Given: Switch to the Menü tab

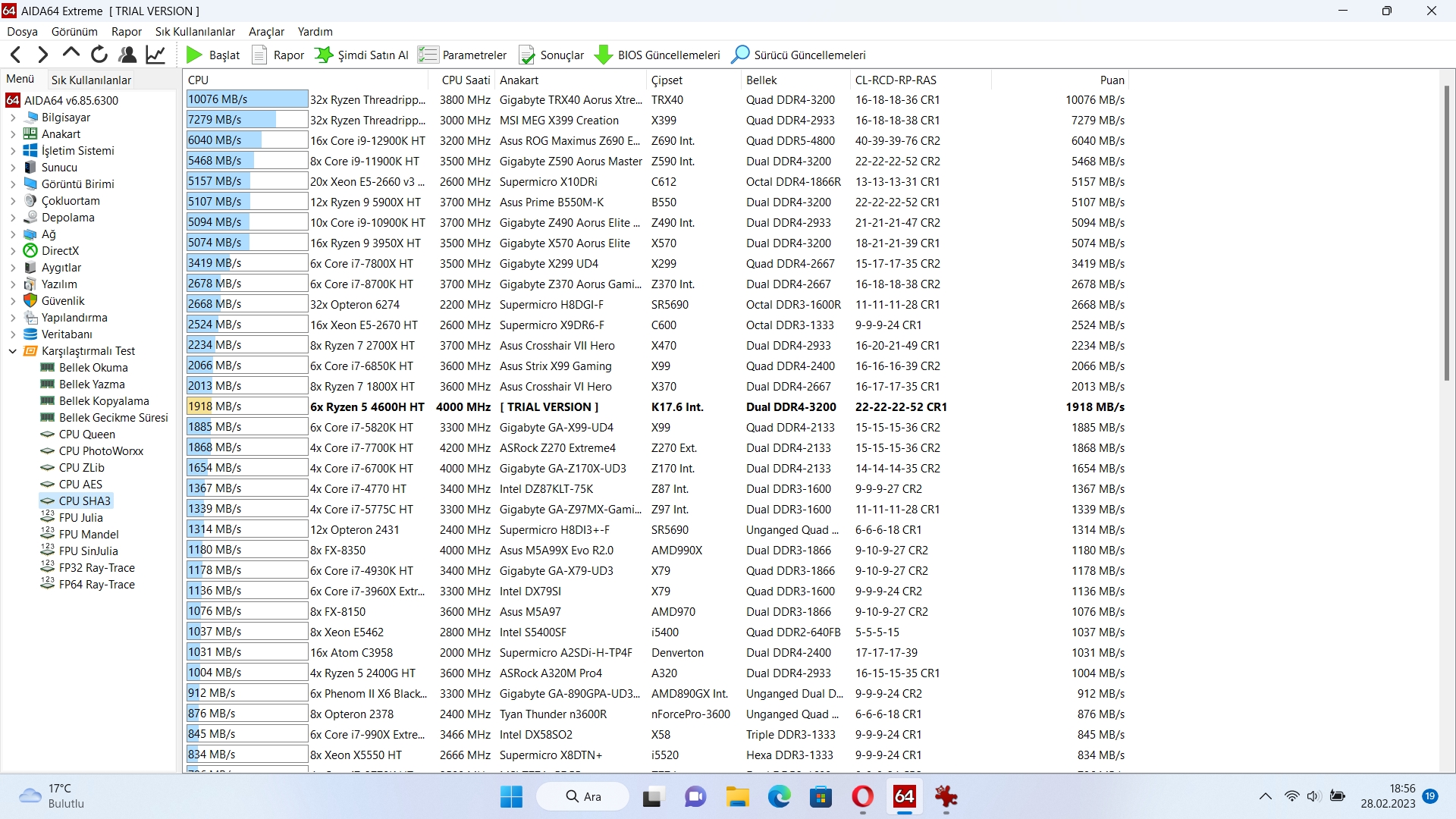Looking at the screenshot, I should (20, 79).
